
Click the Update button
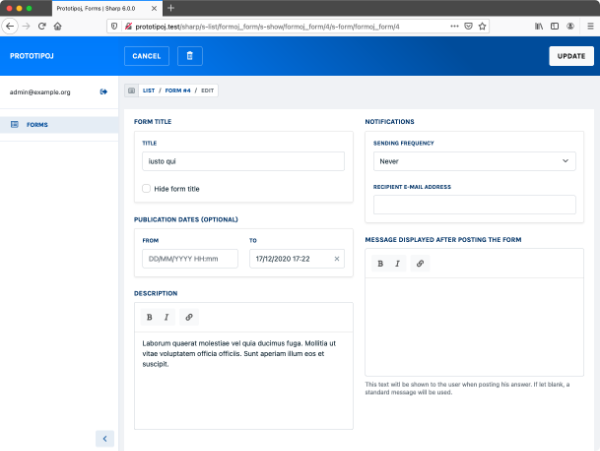coord(571,56)
